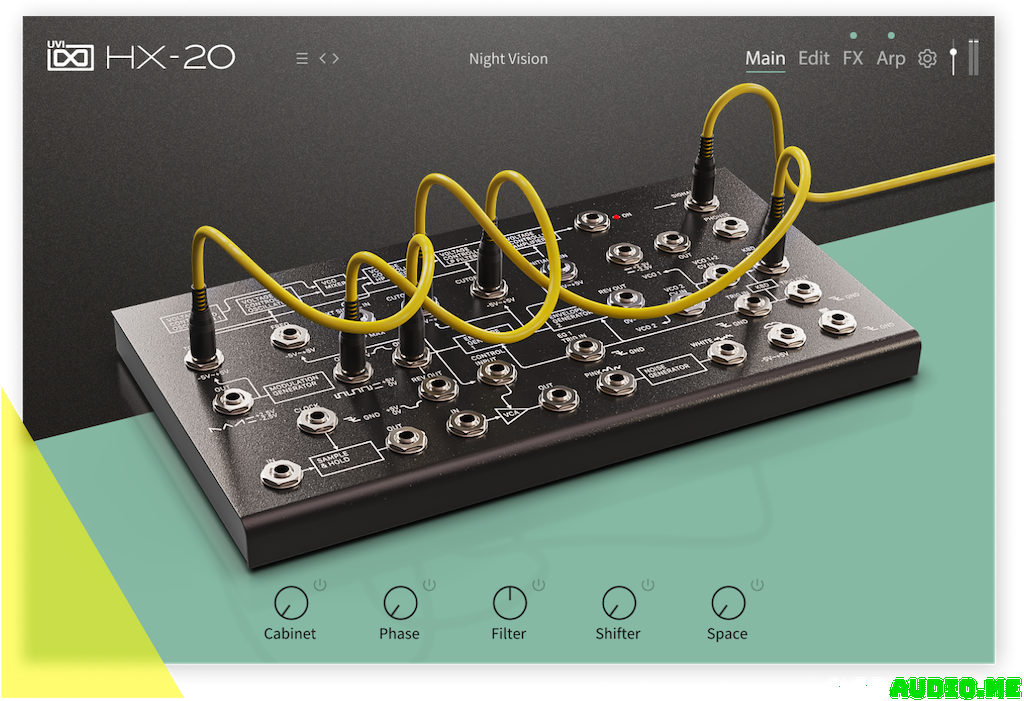Click the indicator dot above the FX tab
This screenshot has width=1024, height=701.
854,35
